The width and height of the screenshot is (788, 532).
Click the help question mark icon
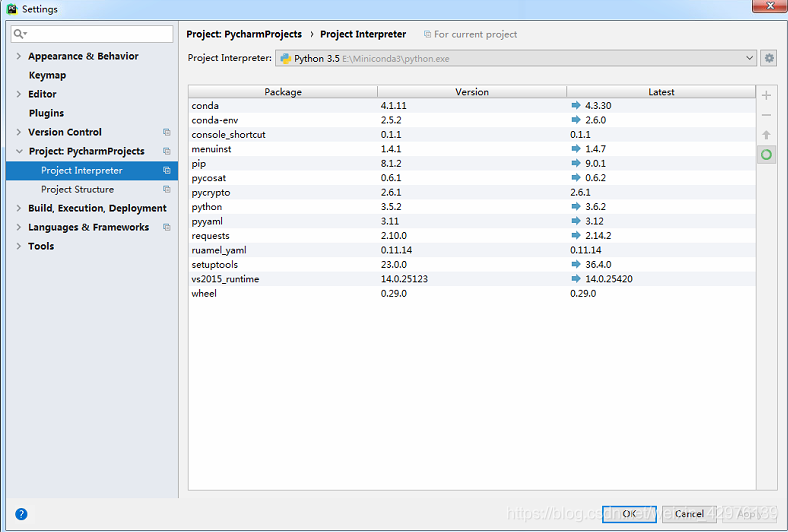(21, 514)
